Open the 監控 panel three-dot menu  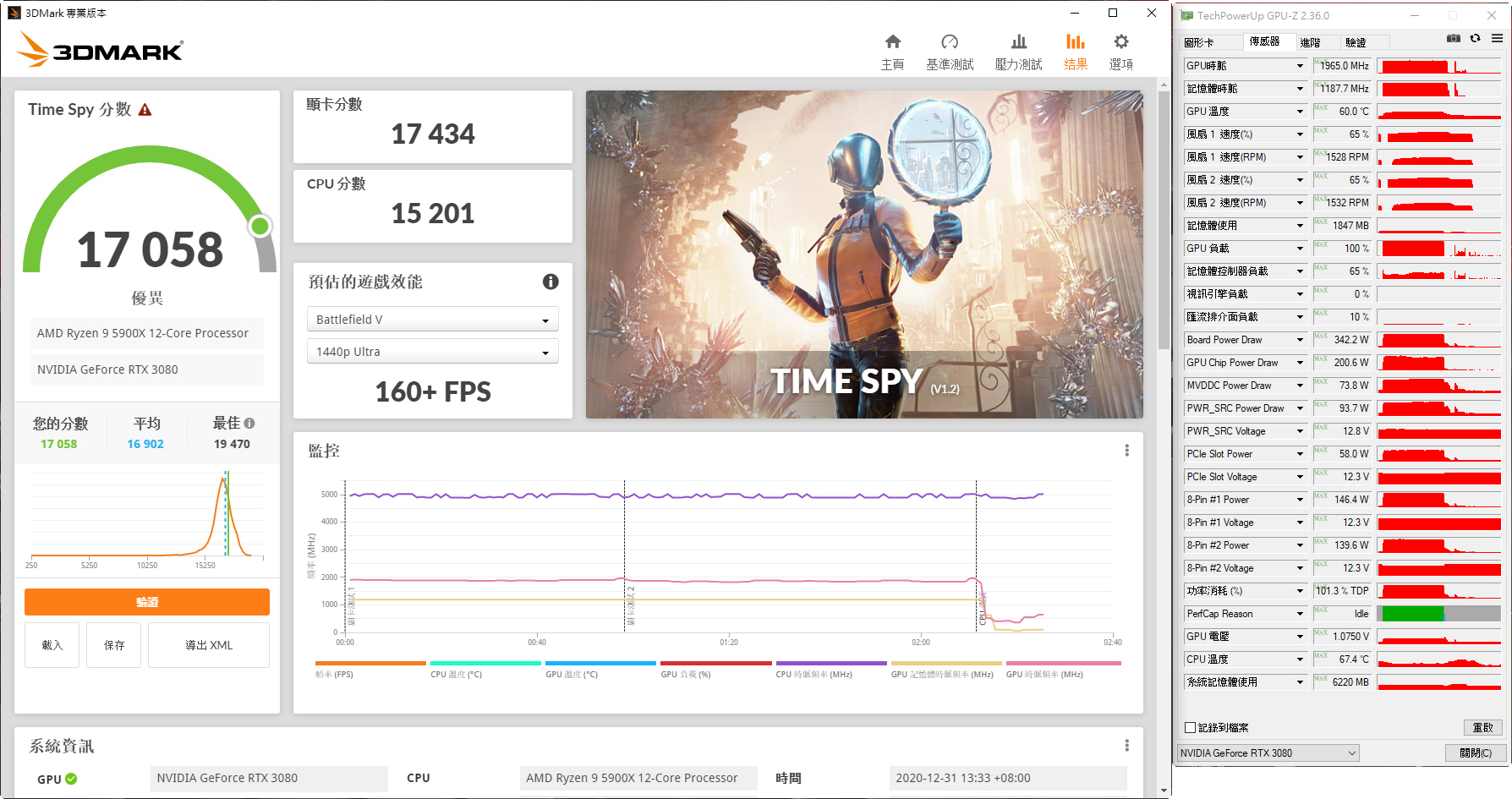coord(1126,451)
